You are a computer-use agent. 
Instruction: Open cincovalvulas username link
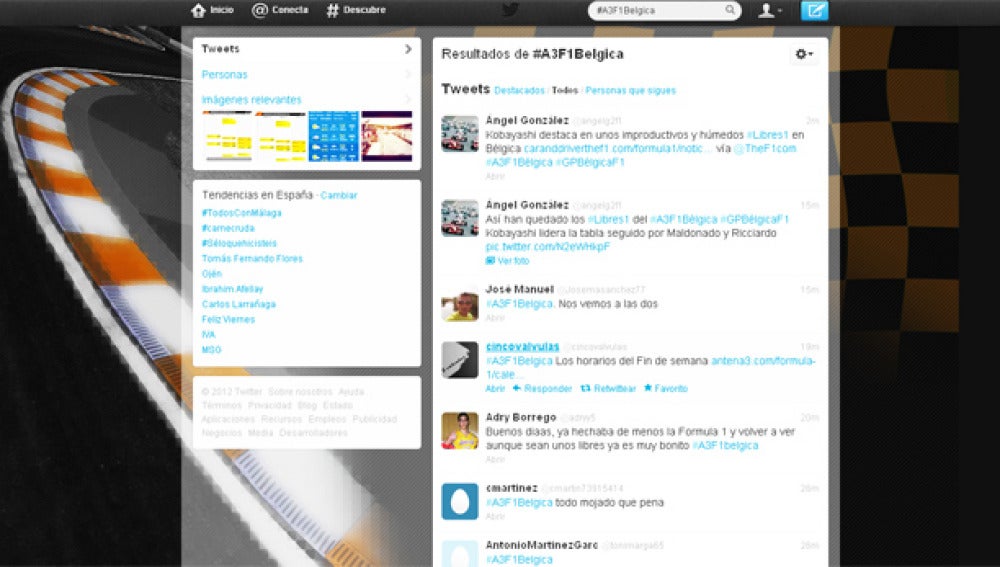(x=522, y=346)
